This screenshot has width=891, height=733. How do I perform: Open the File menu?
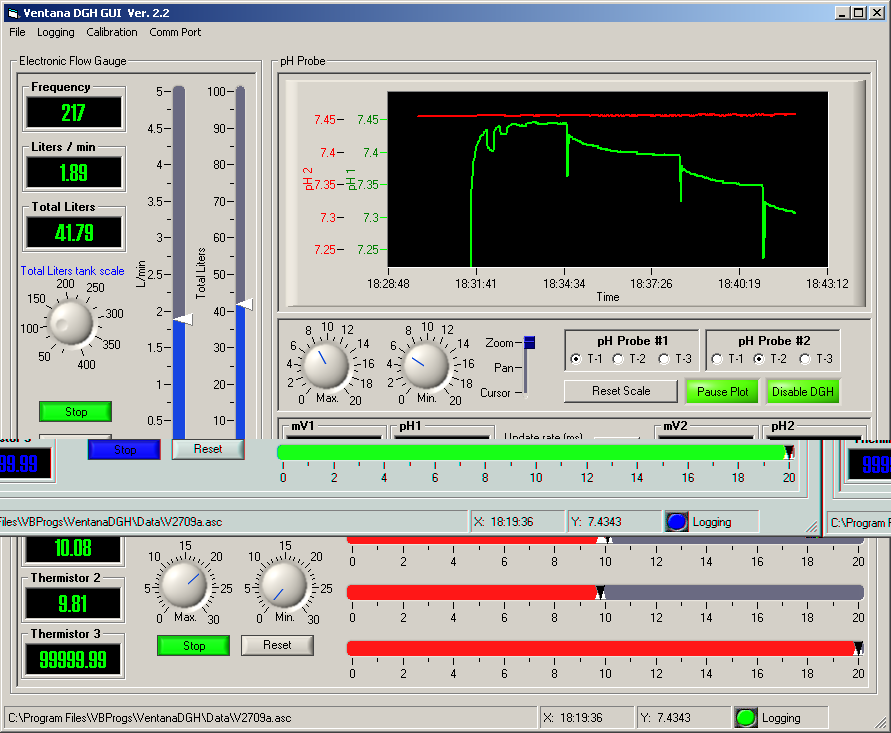[x=17, y=32]
